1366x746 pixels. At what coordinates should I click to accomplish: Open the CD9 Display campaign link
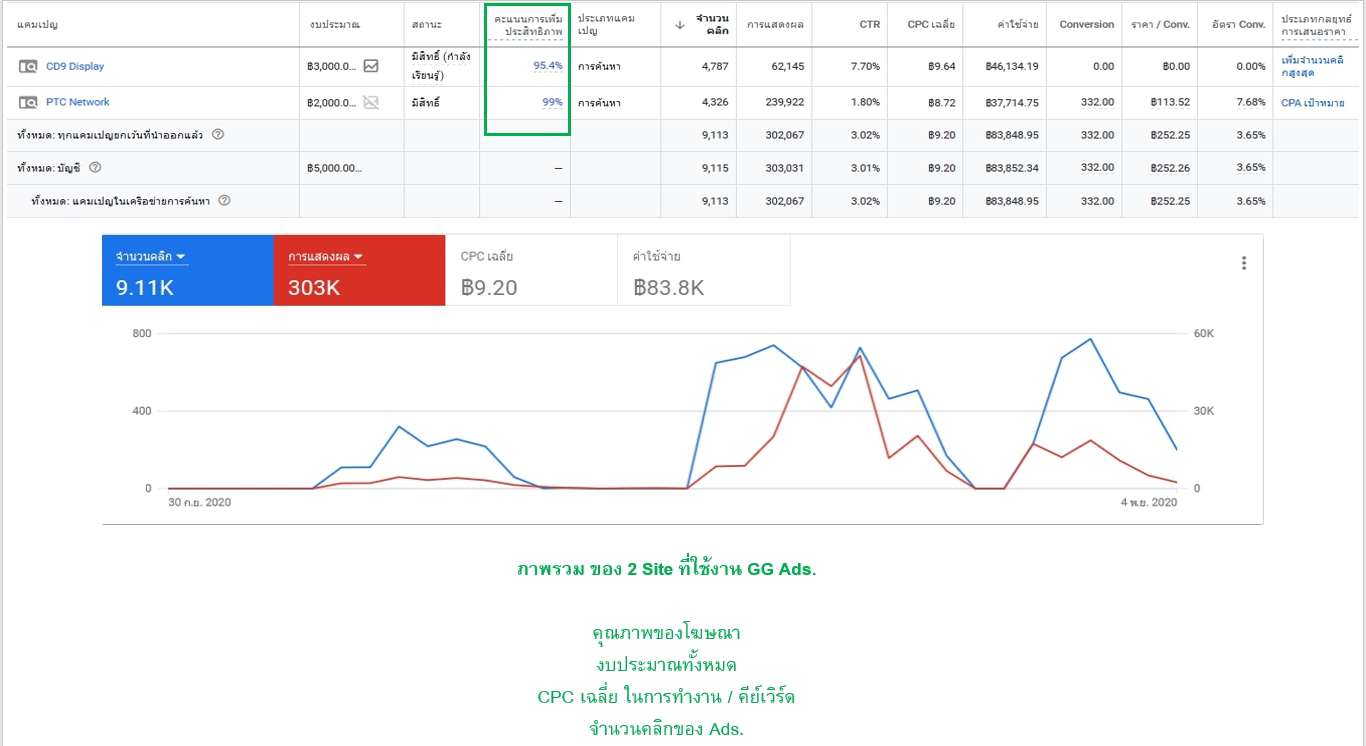(x=75, y=67)
